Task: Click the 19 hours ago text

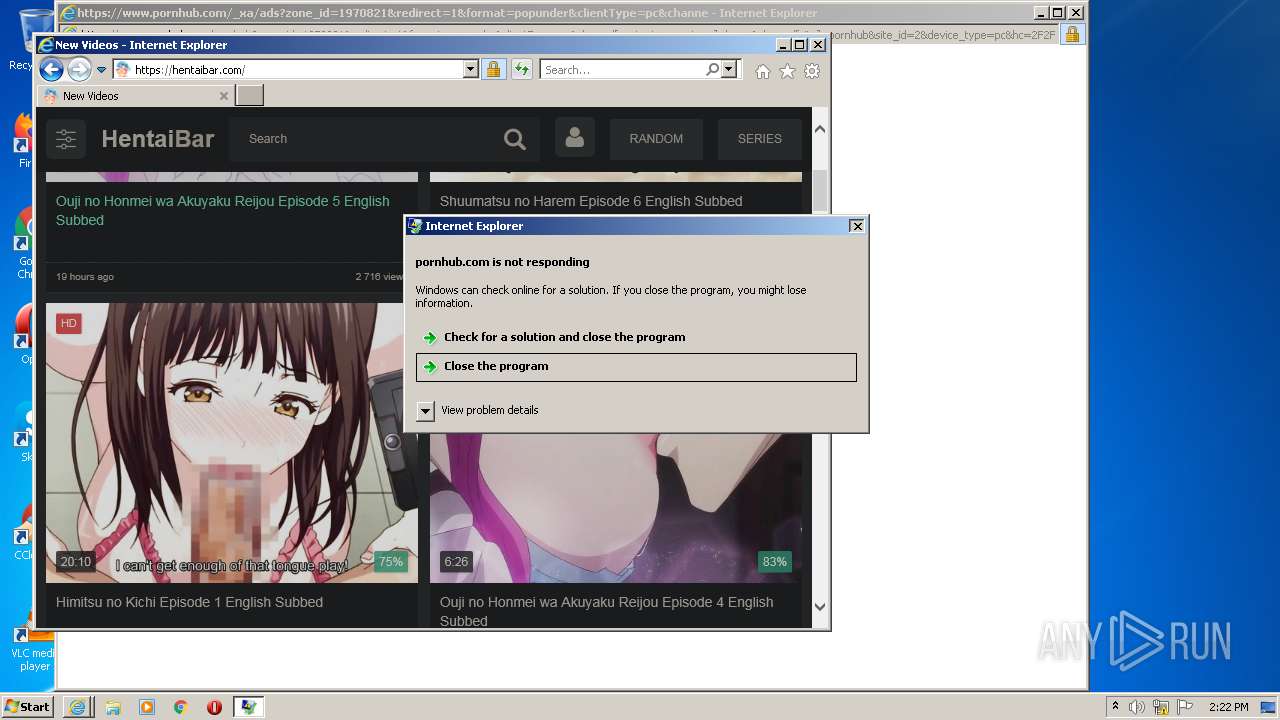Action: click(x=85, y=277)
